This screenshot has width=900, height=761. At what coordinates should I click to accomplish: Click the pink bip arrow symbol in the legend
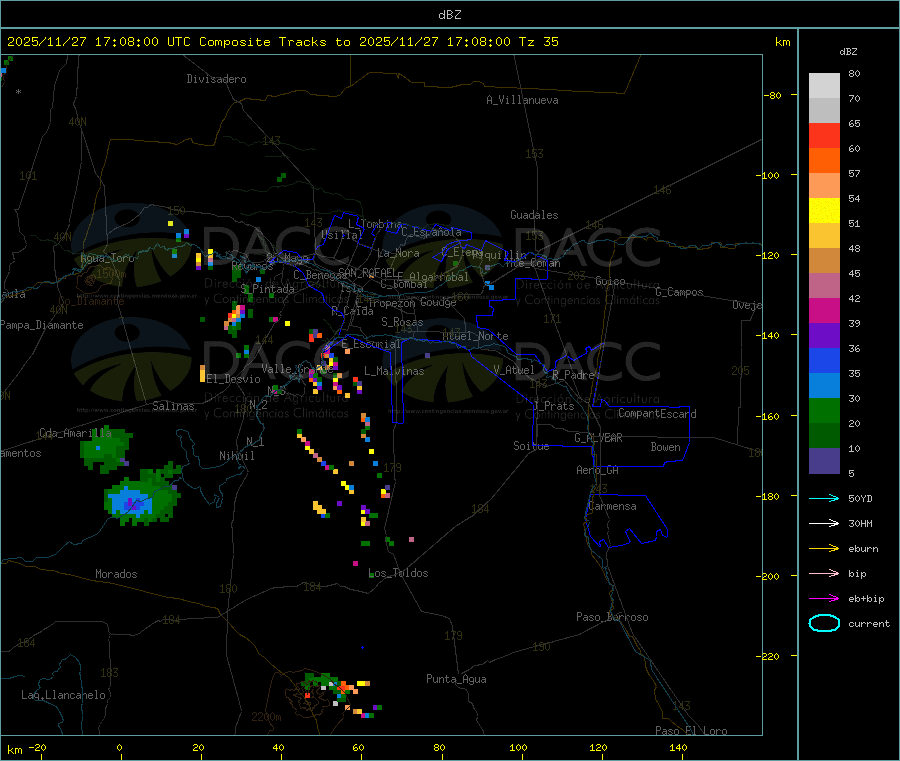coord(824,573)
